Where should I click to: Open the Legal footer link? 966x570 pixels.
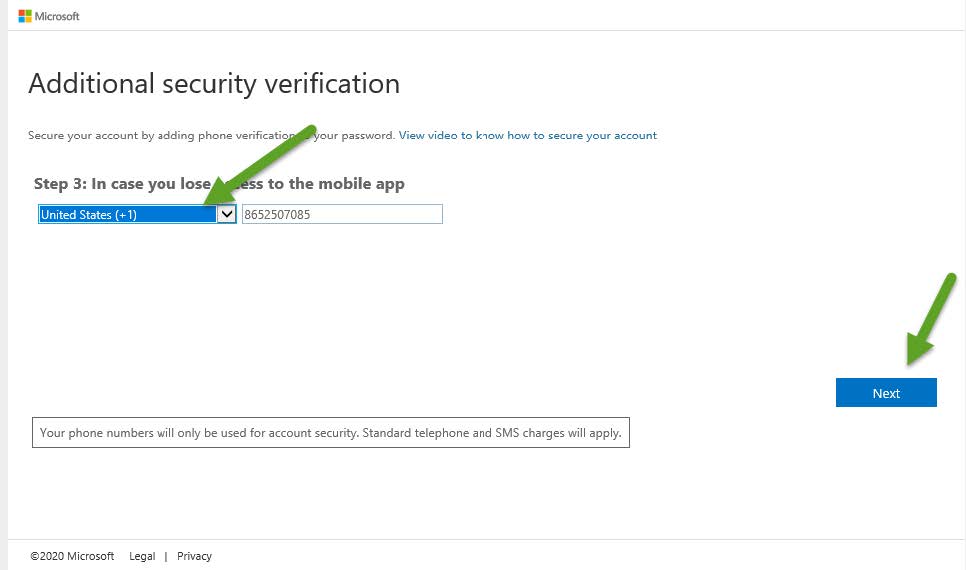pyautogui.click(x=142, y=556)
